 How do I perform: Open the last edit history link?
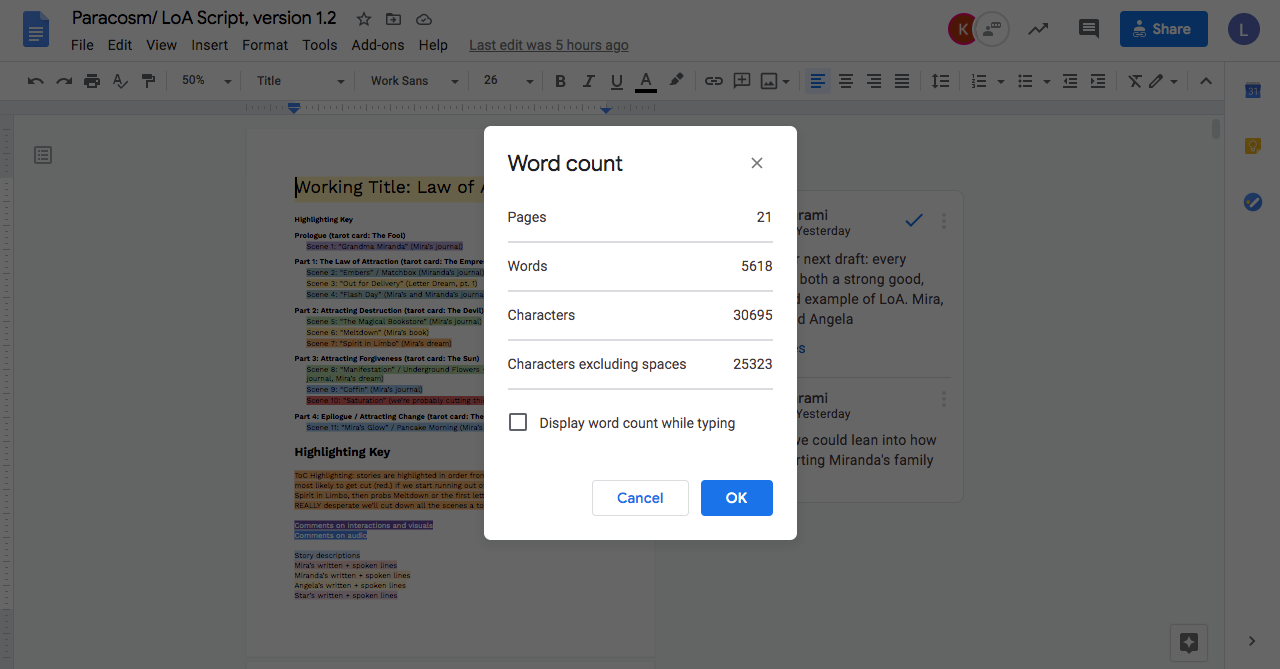click(549, 45)
